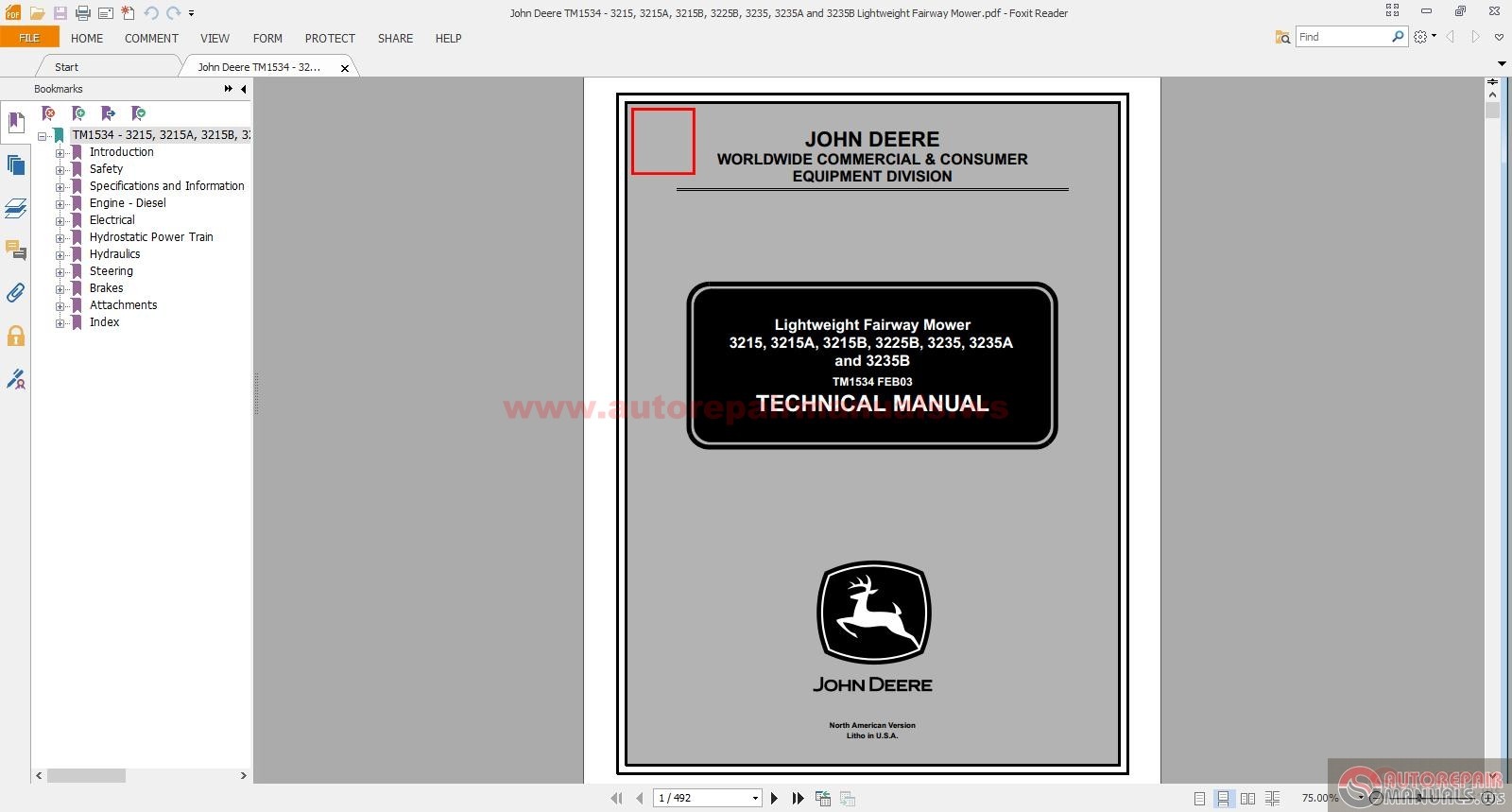The height and width of the screenshot is (812, 1512).
Task: Open the COMMENT ribbon tab
Action: coord(151,39)
